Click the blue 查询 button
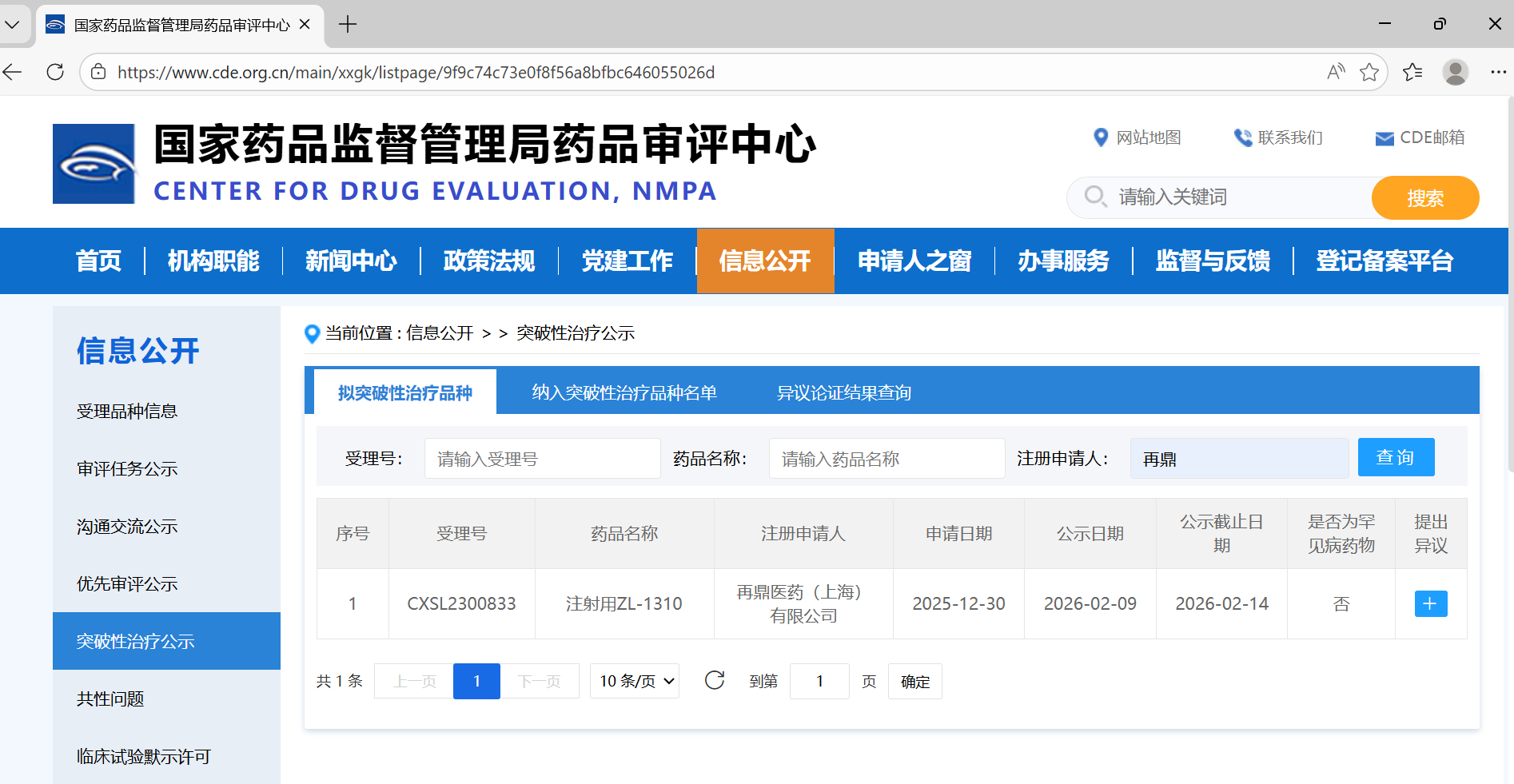This screenshot has height=784, width=1514. [x=1396, y=457]
